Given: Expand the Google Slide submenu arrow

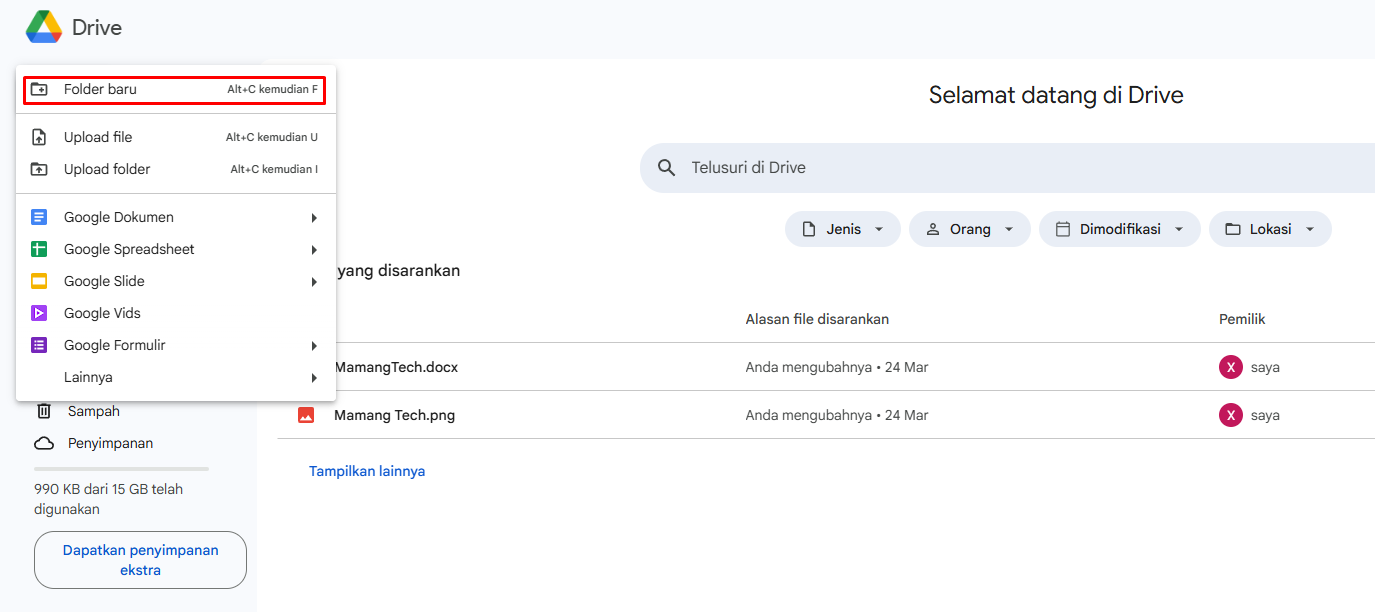Looking at the screenshot, I should (314, 282).
